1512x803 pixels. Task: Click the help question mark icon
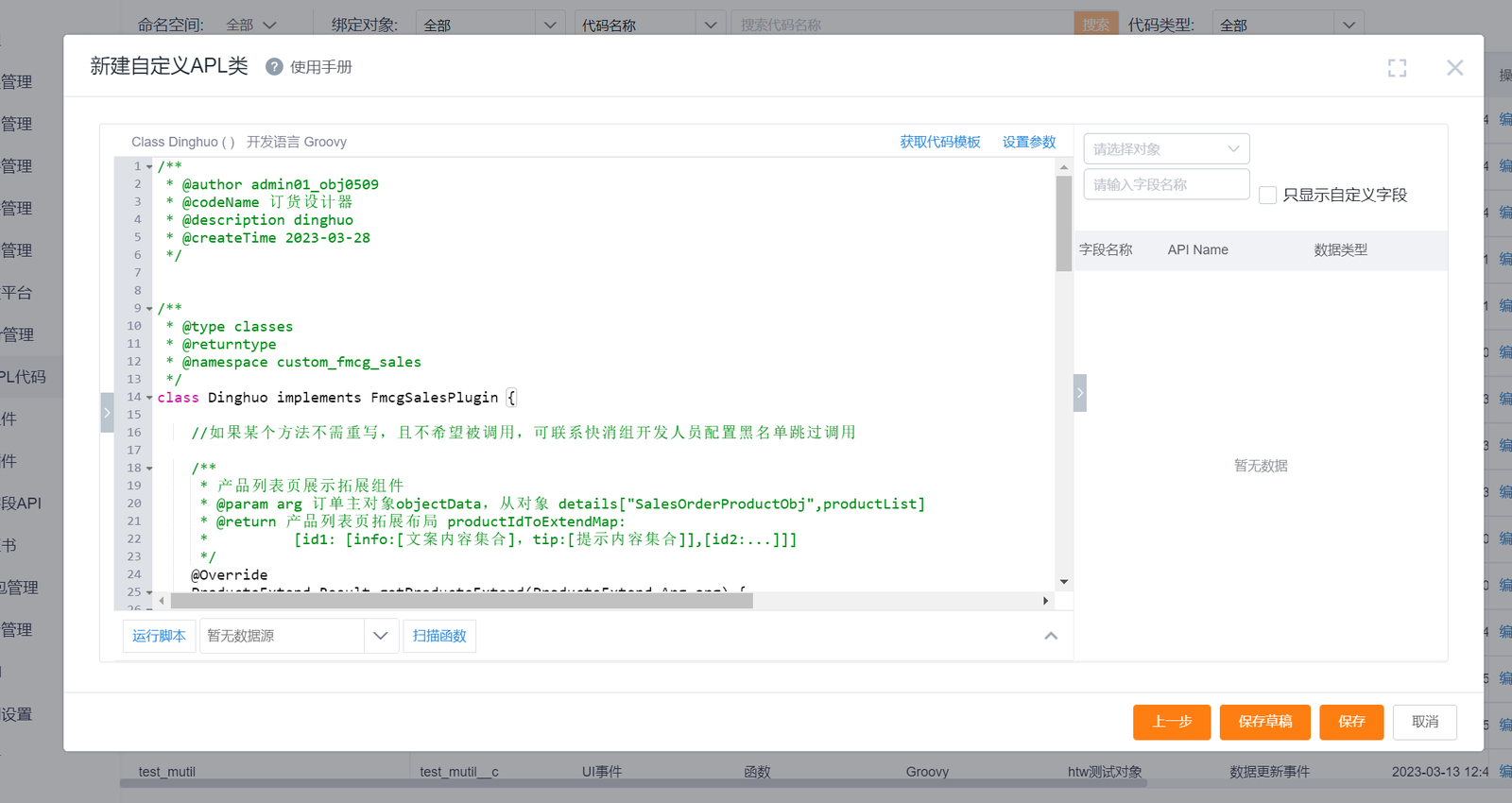pos(274,67)
